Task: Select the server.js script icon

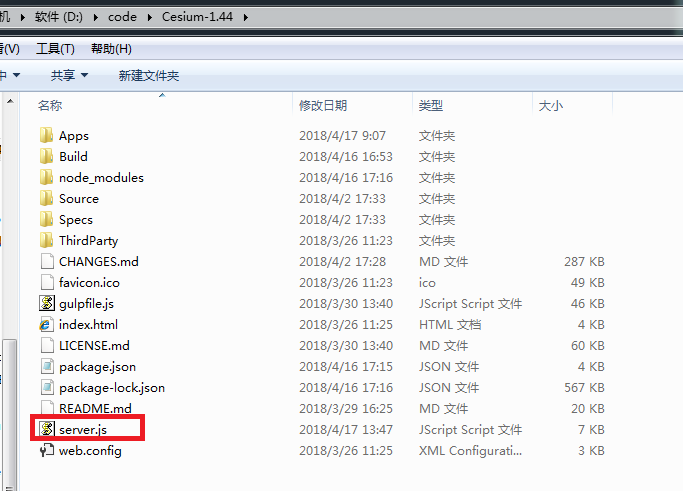Action: [x=47, y=429]
